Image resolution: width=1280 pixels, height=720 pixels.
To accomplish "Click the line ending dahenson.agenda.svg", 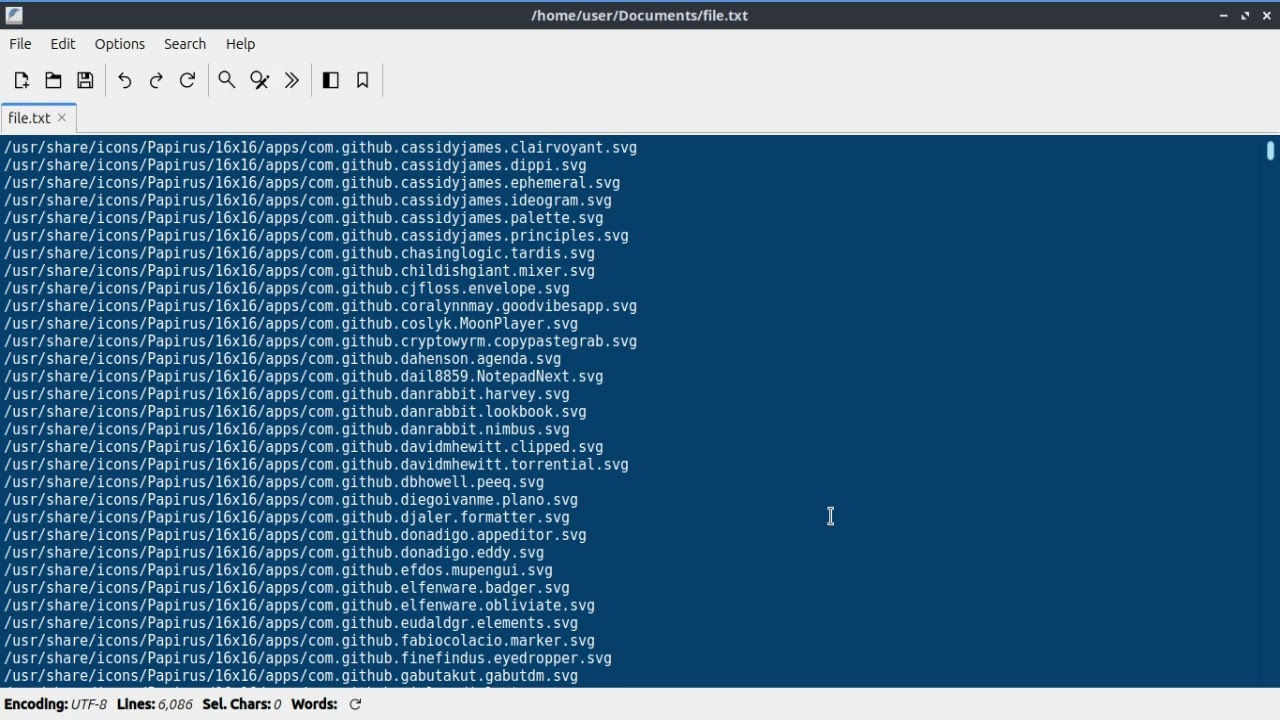I will click(283, 359).
